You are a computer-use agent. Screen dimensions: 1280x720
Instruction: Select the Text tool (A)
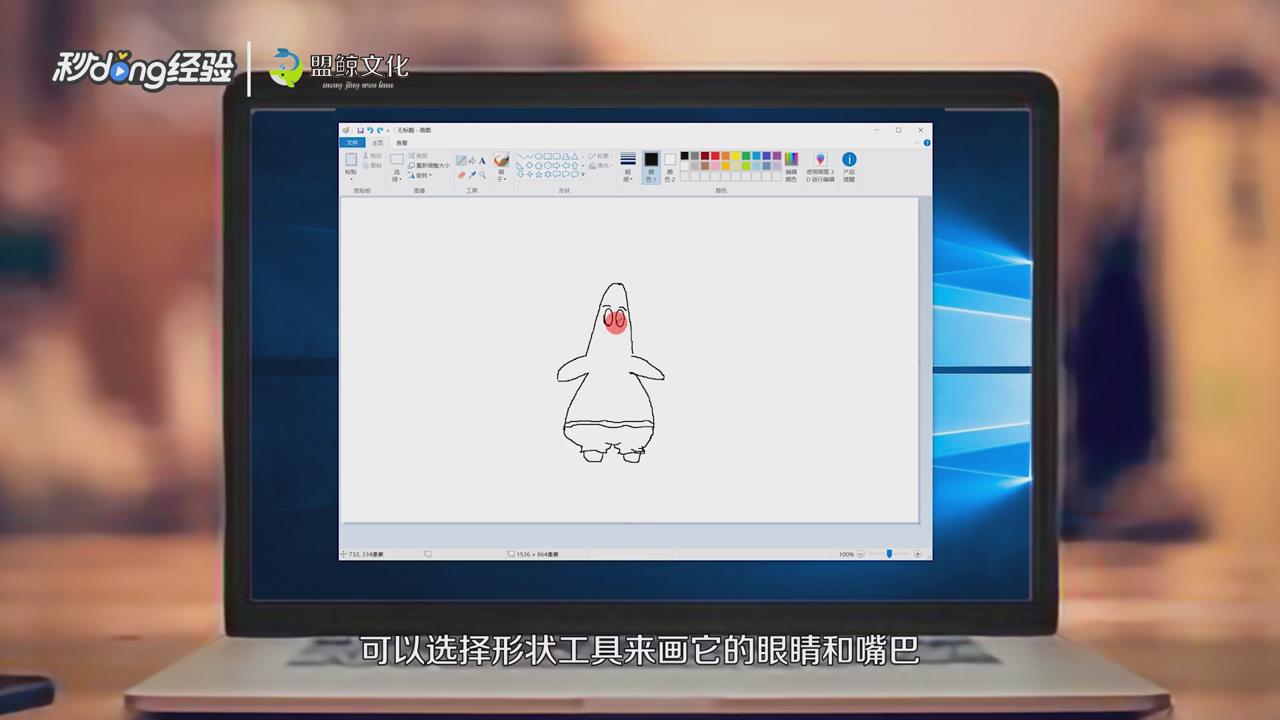click(482, 160)
